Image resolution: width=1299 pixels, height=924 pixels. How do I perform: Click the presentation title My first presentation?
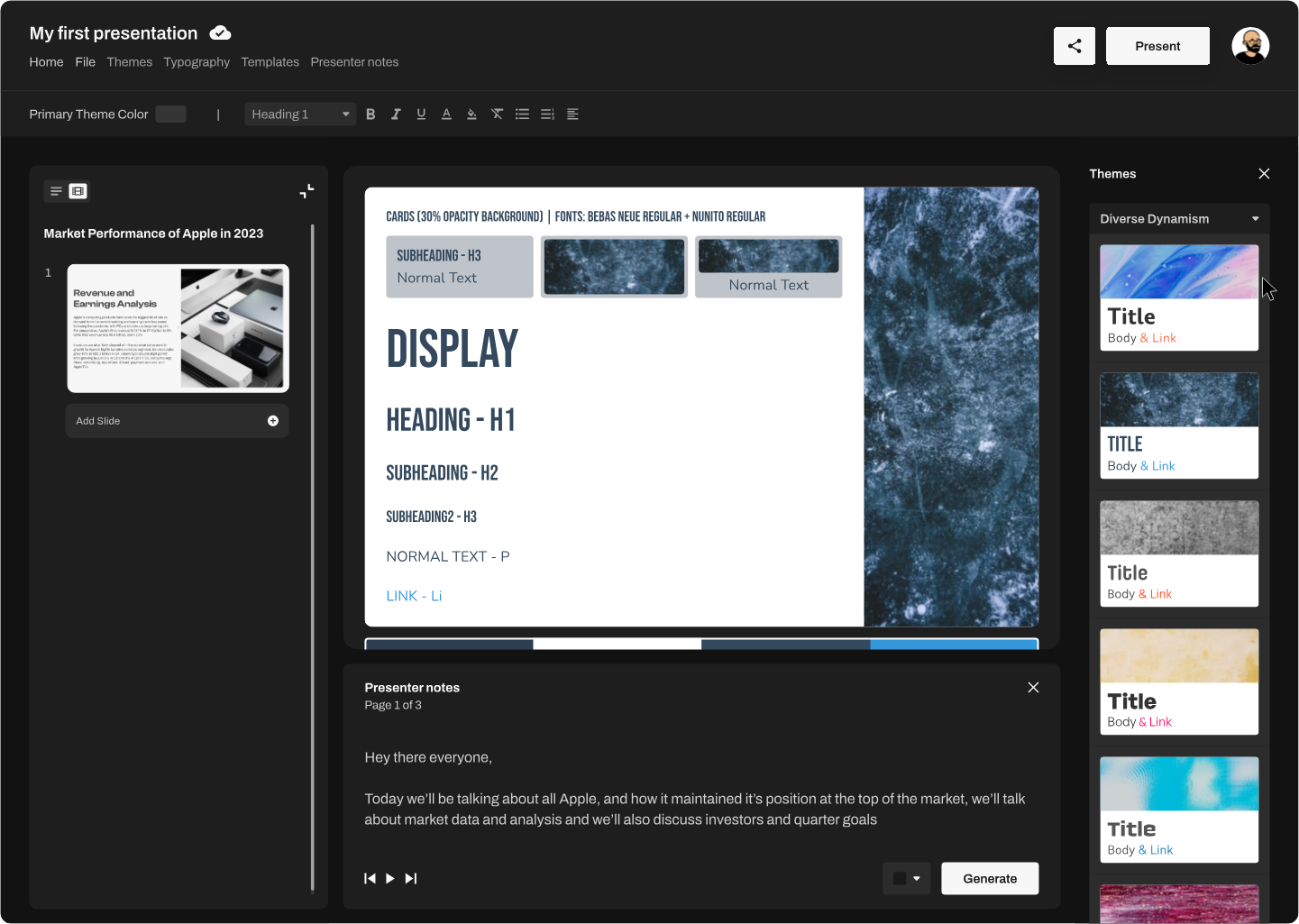[114, 33]
